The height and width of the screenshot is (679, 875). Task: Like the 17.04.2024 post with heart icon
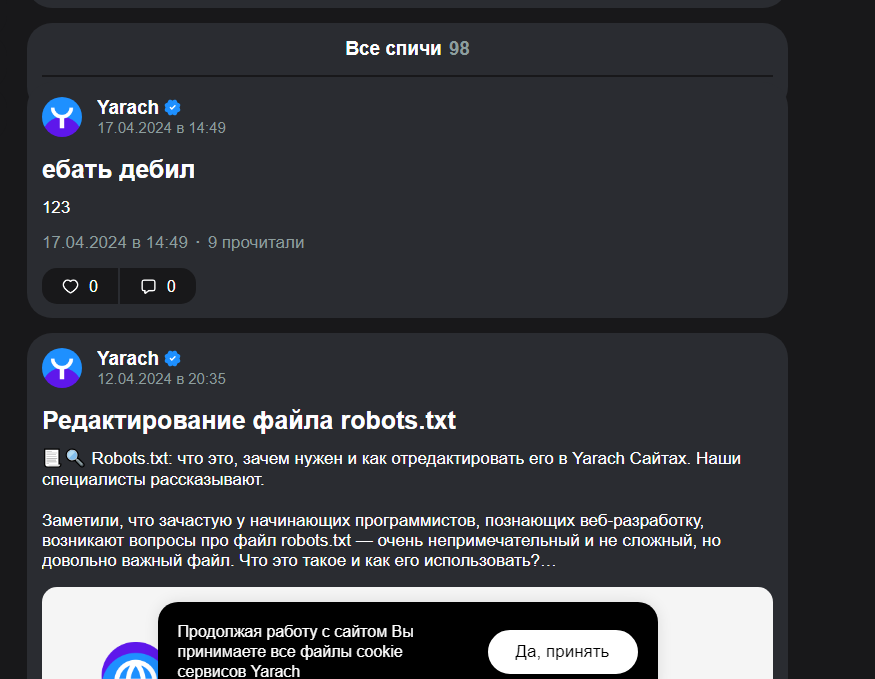(x=80, y=286)
